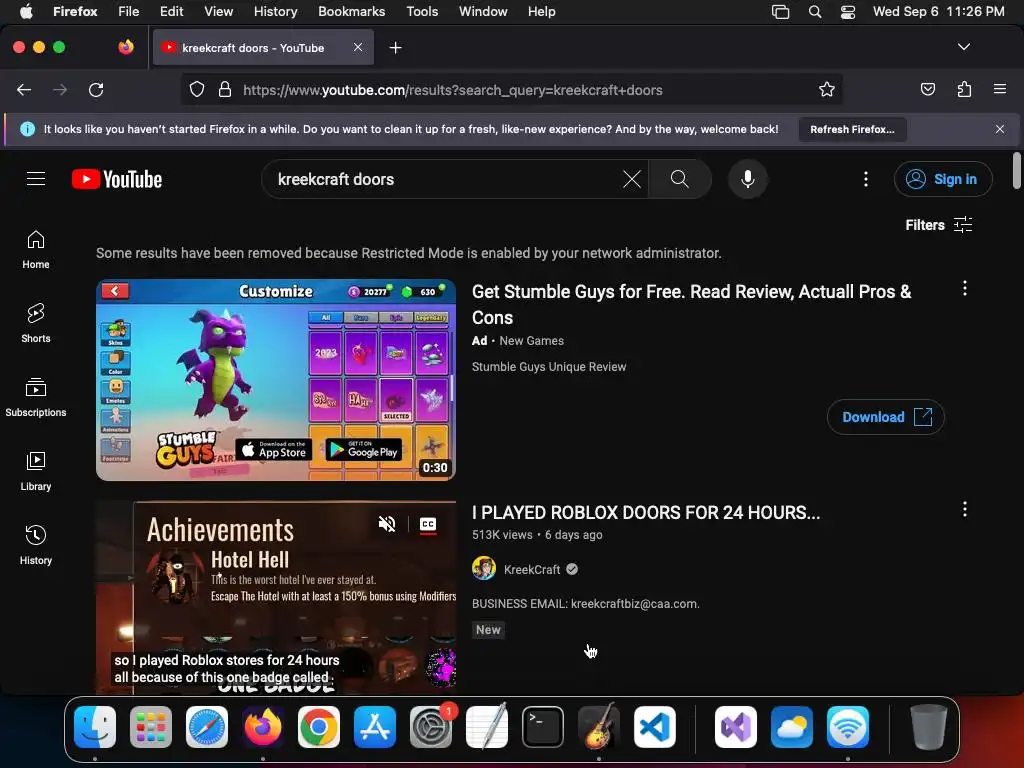Screen dimensions: 1024x768
Task: Start voice search with the microphone icon
Action: (748, 179)
